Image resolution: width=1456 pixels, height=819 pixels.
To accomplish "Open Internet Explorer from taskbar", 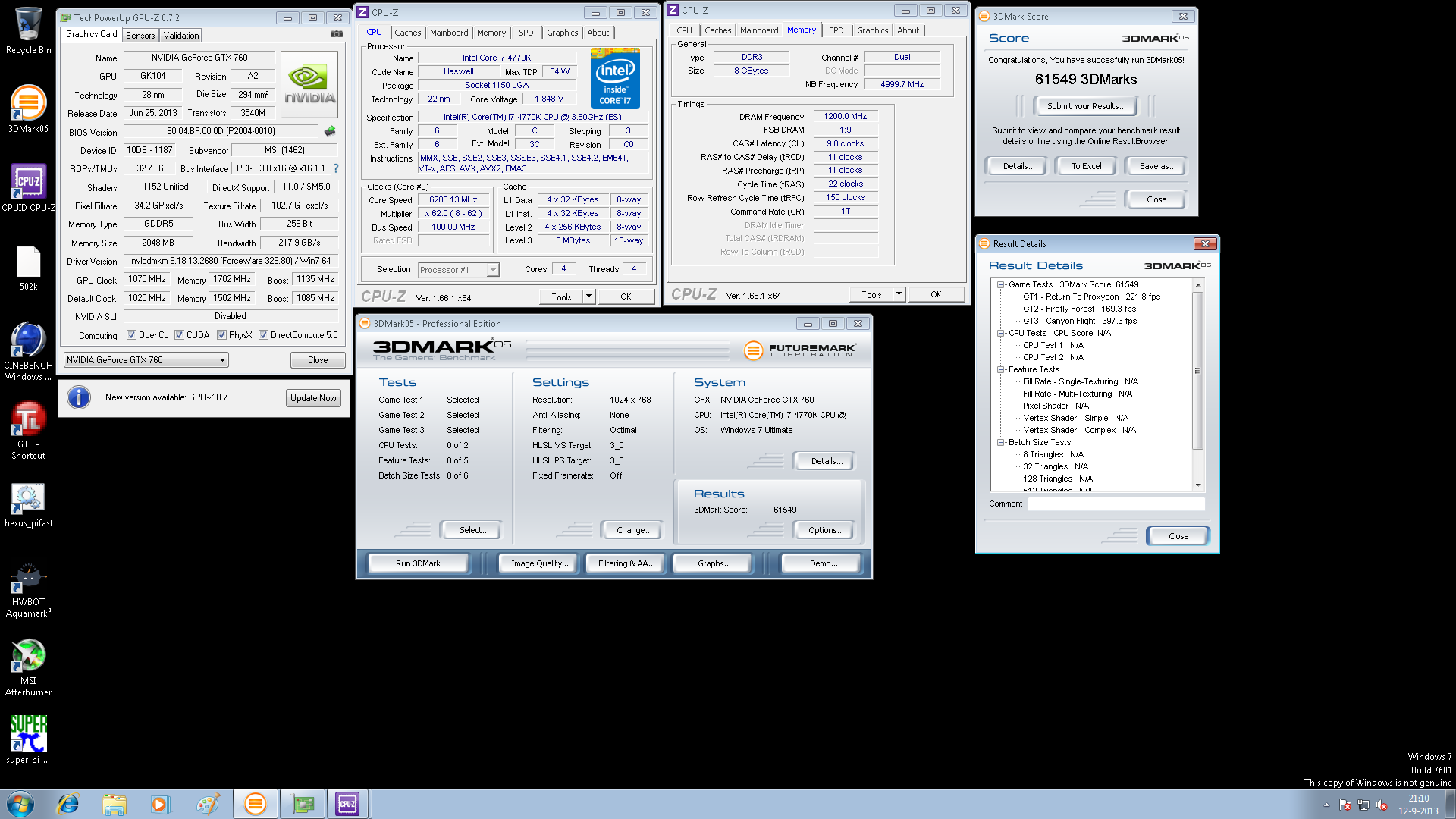I will point(68,804).
